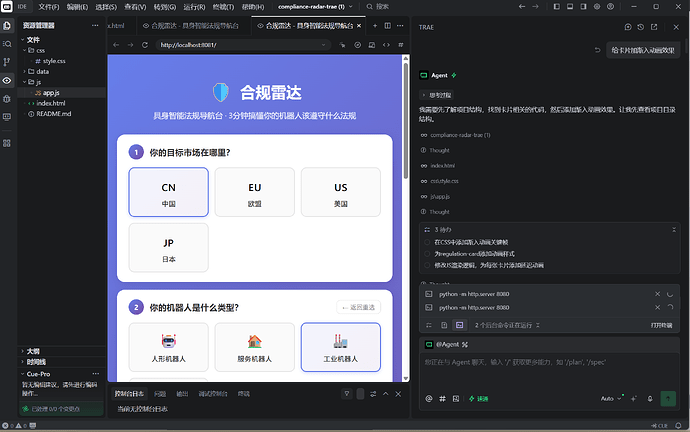The height and width of the screenshot is (432, 690).
Task: Go forward in the preview browser
Action: click(x=130, y=45)
